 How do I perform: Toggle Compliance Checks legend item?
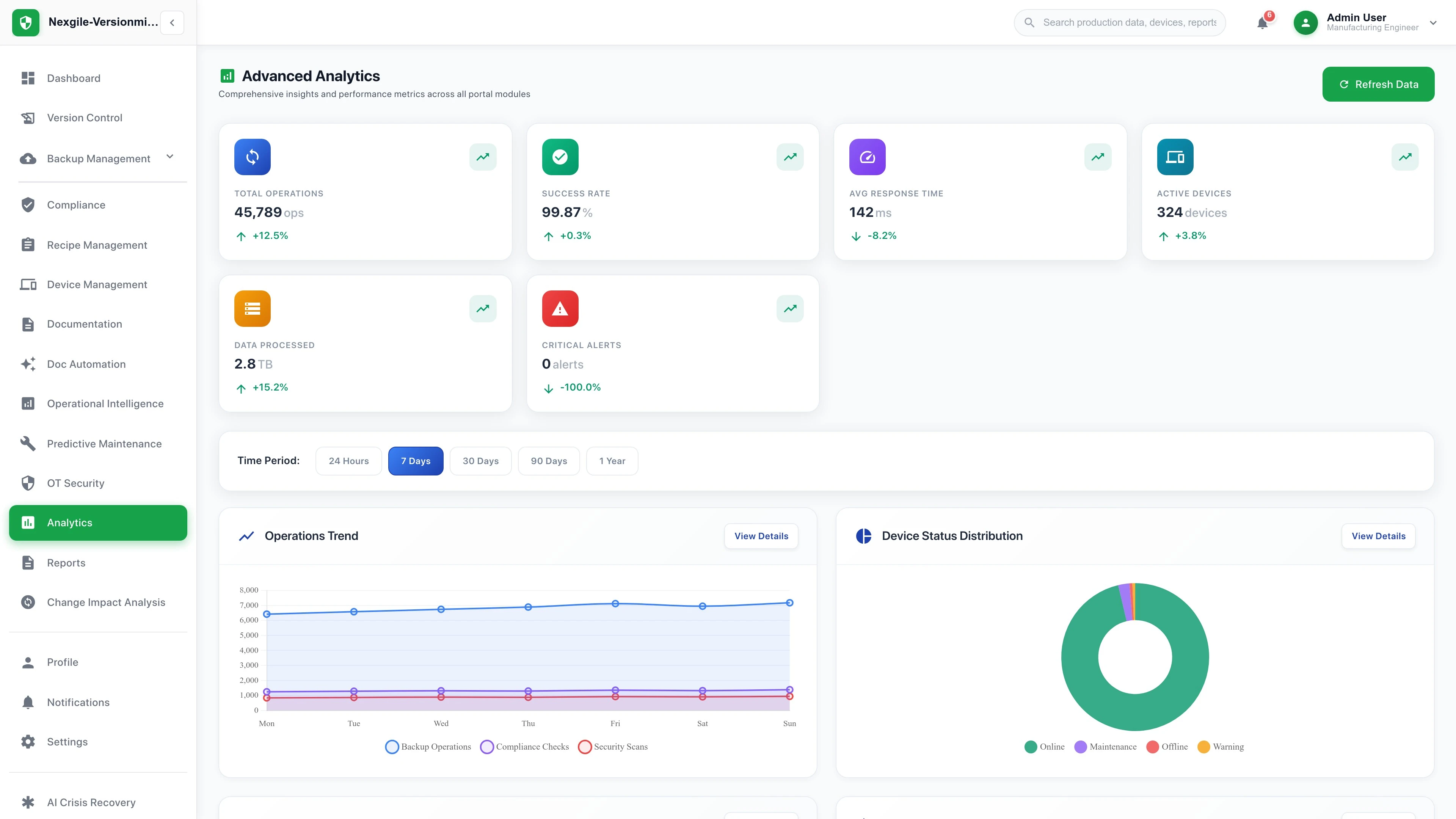tap(524, 747)
